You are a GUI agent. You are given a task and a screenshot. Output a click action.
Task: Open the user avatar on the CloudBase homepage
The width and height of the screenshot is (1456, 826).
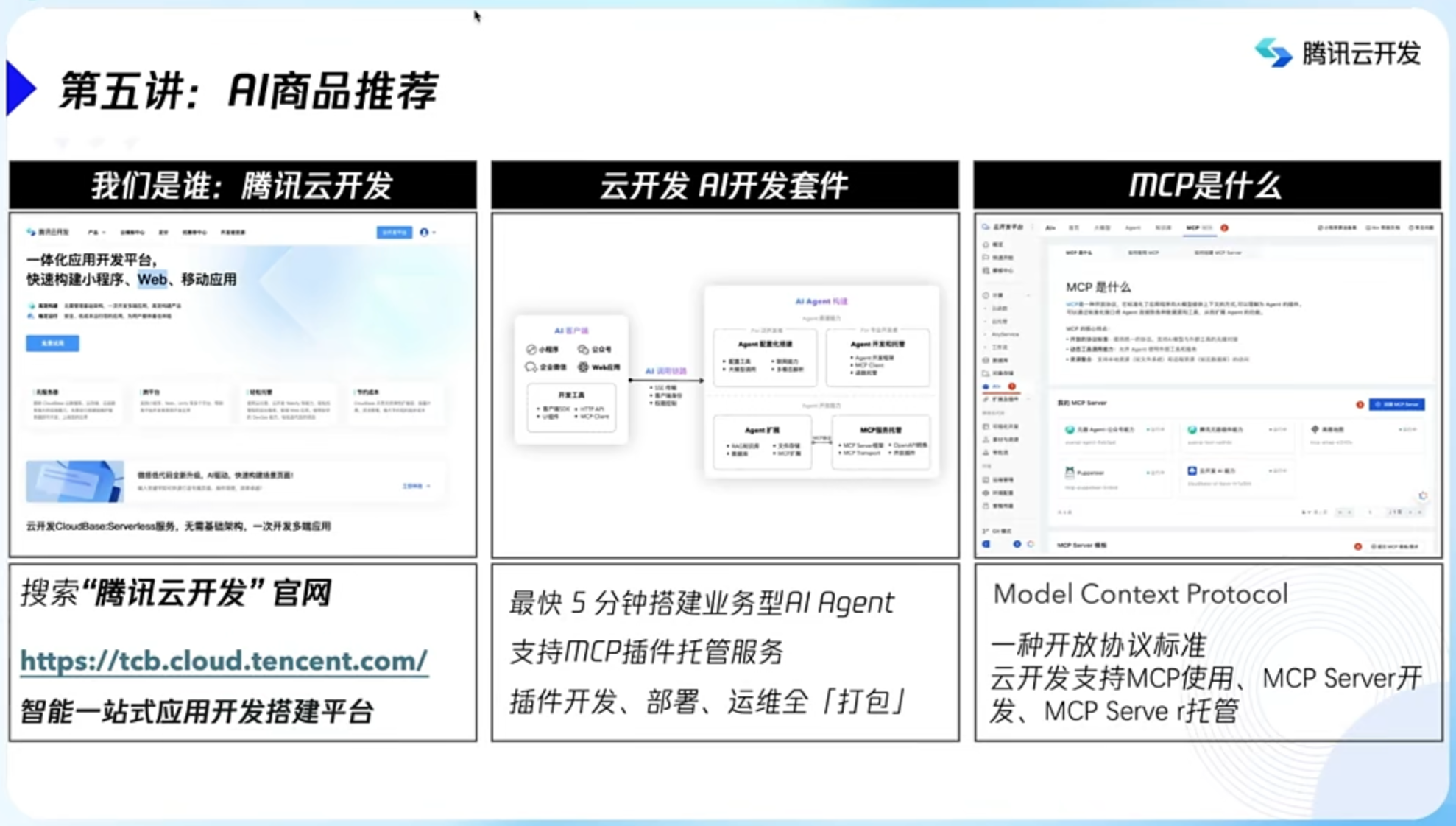pos(424,232)
